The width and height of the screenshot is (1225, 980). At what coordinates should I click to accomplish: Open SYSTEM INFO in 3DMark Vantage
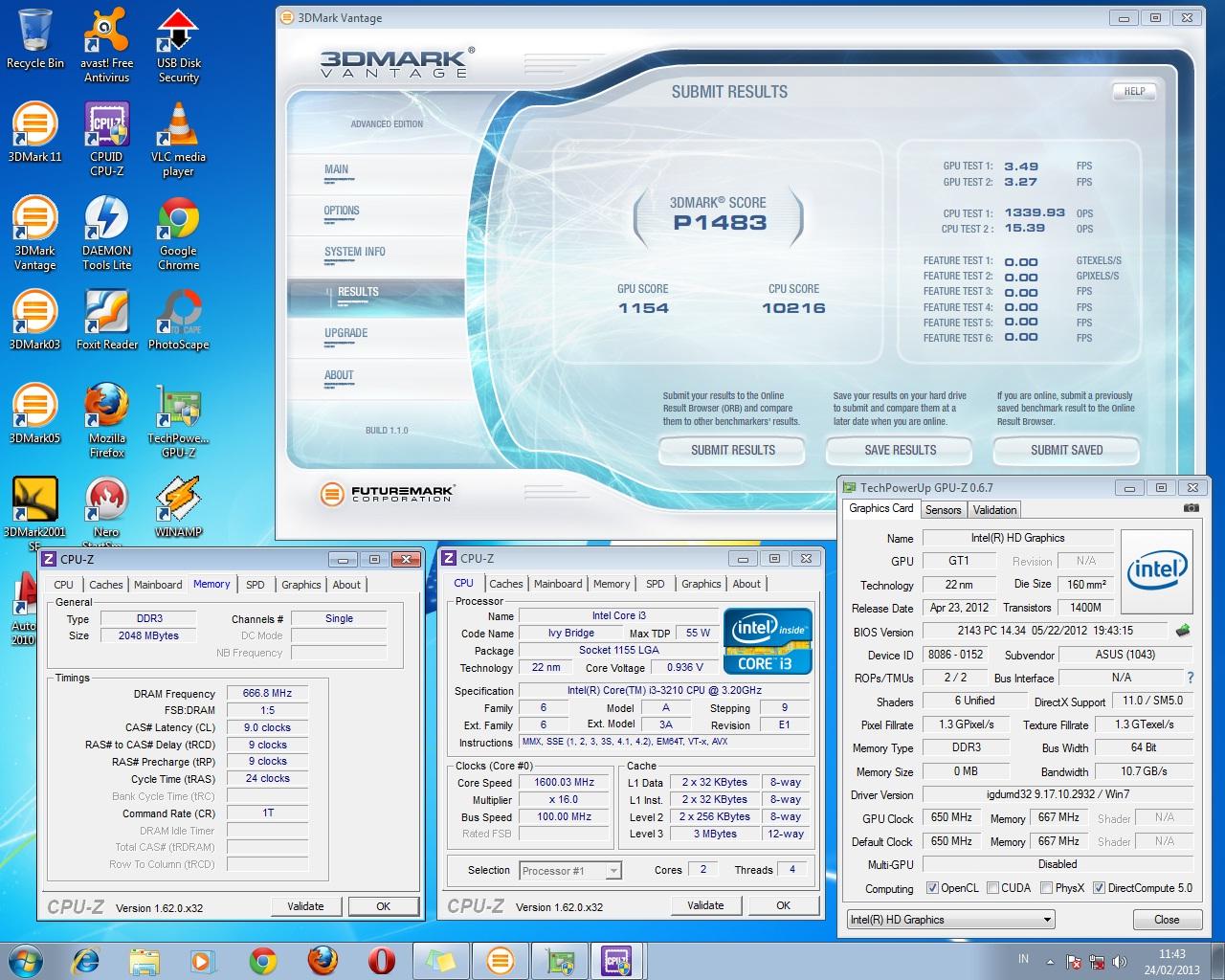(x=354, y=252)
